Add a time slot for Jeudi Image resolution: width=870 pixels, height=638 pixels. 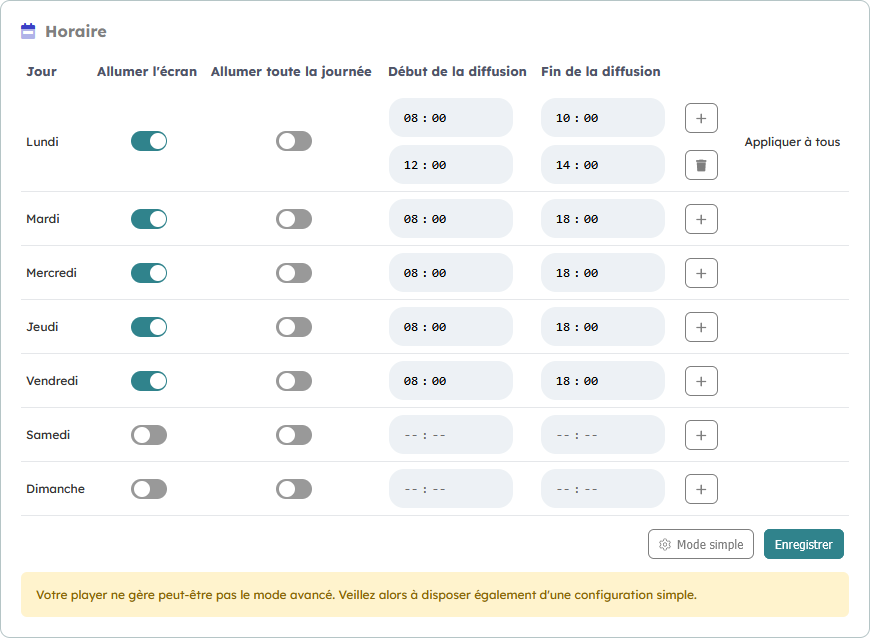tap(701, 327)
